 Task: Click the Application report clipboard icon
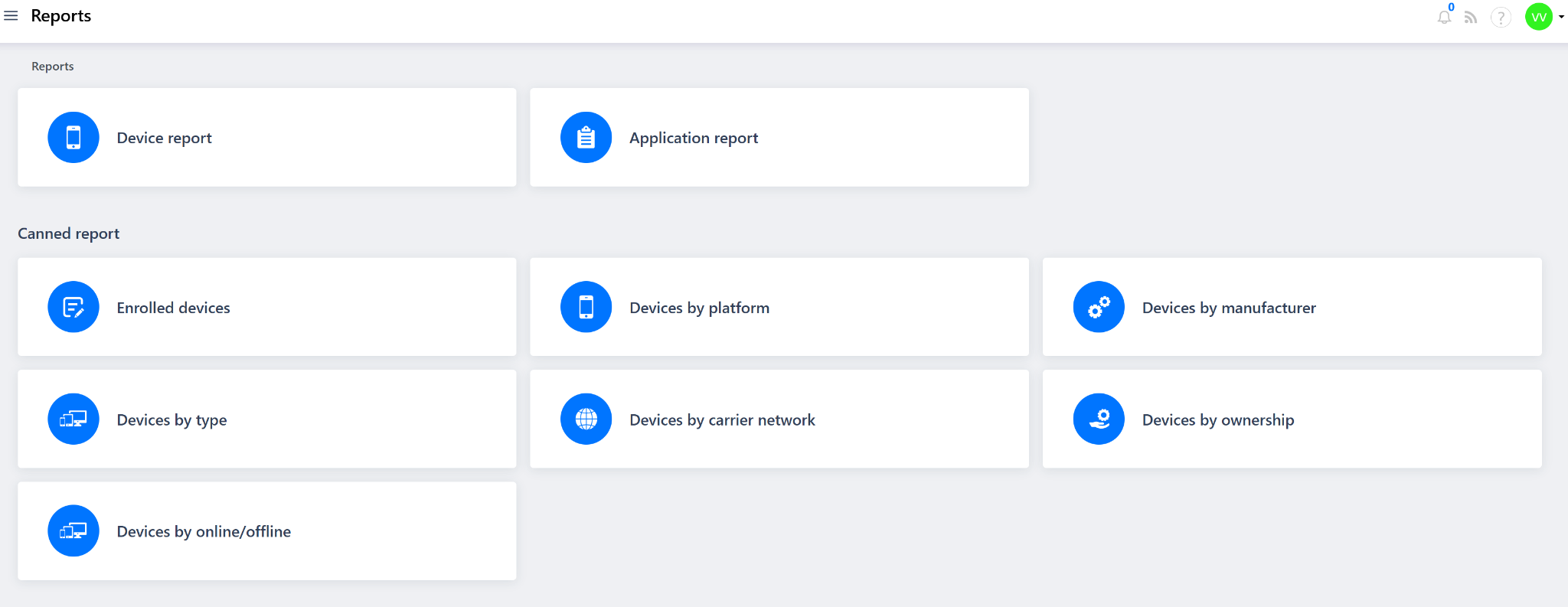(586, 138)
